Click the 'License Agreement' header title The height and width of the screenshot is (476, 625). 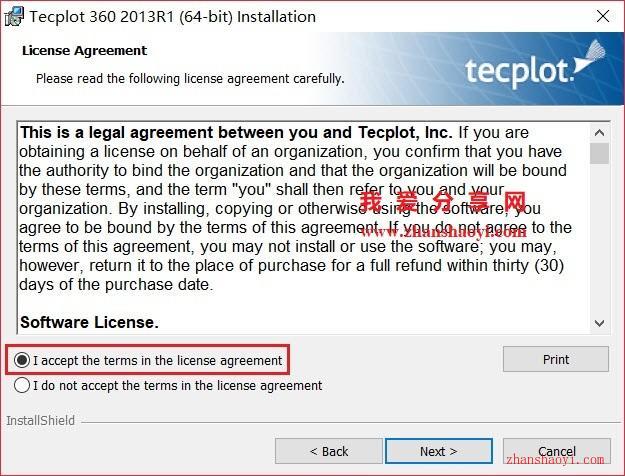click(85, 51)
